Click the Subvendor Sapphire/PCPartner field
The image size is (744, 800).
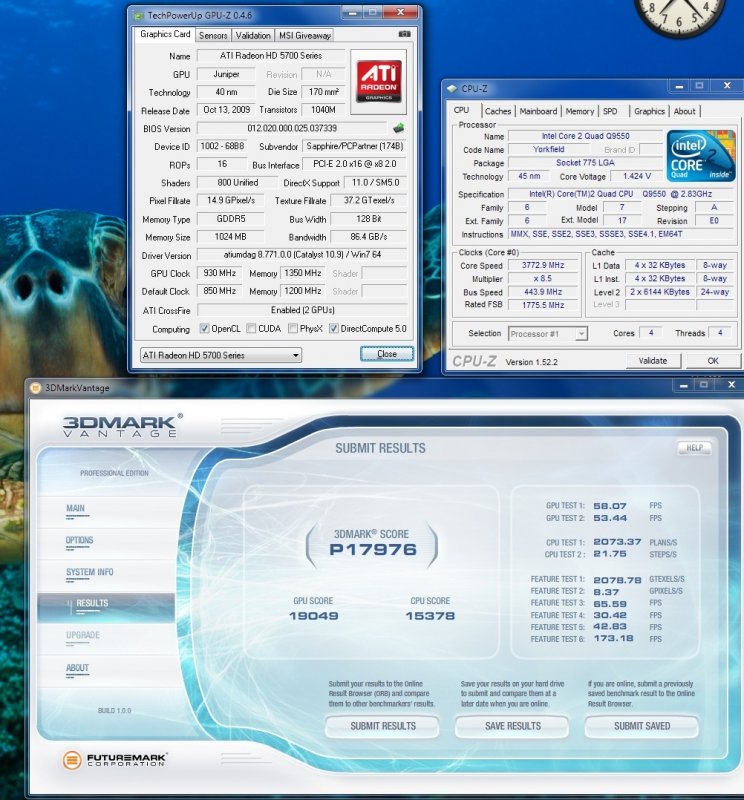pos(355,146)
